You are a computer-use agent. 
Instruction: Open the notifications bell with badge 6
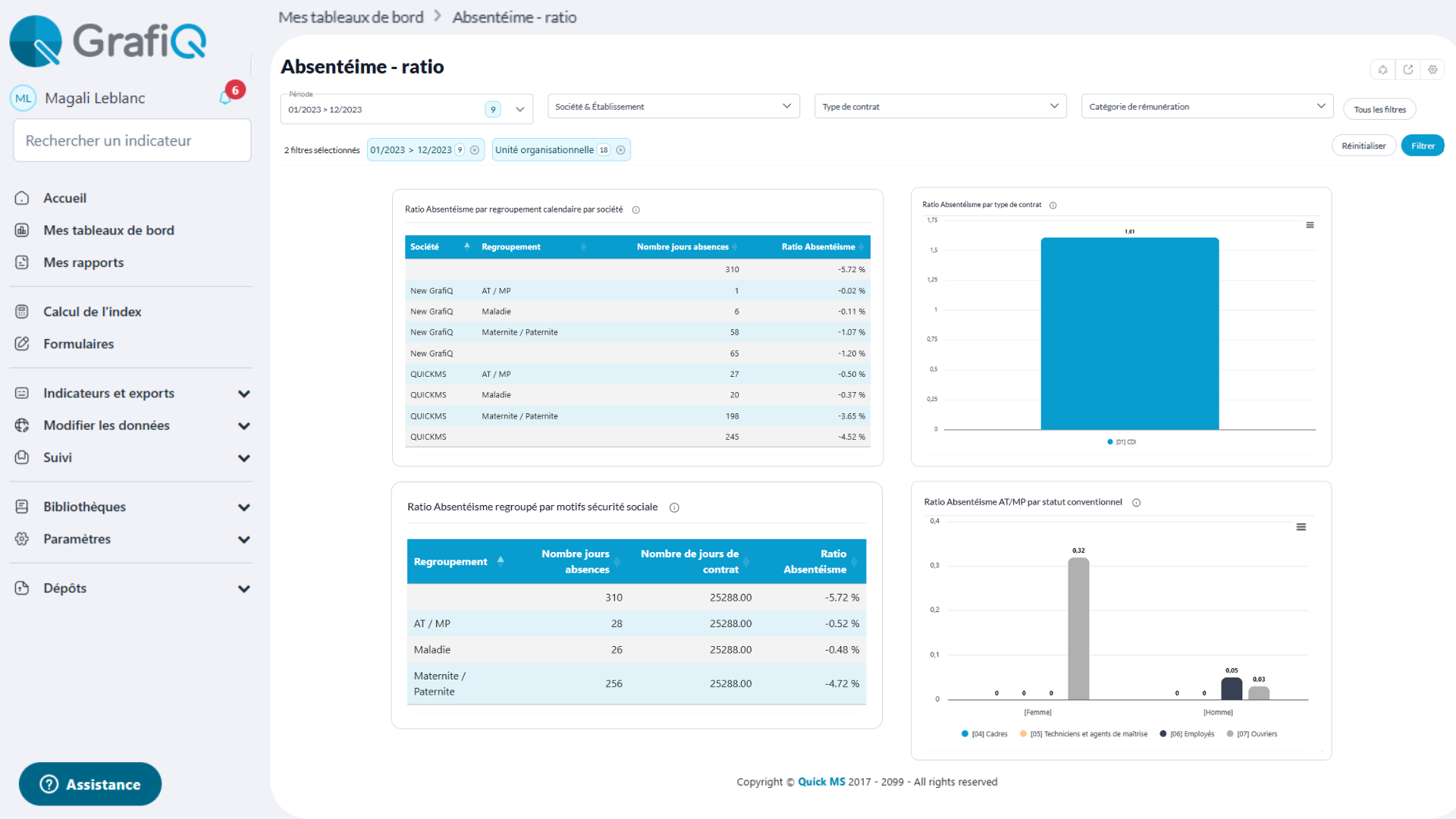(x=226, y=97)
